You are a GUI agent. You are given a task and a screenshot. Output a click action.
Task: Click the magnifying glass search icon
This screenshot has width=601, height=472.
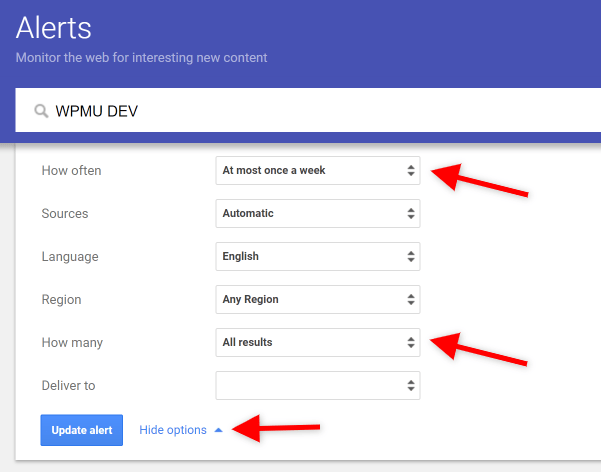click(x=41, y=111)
